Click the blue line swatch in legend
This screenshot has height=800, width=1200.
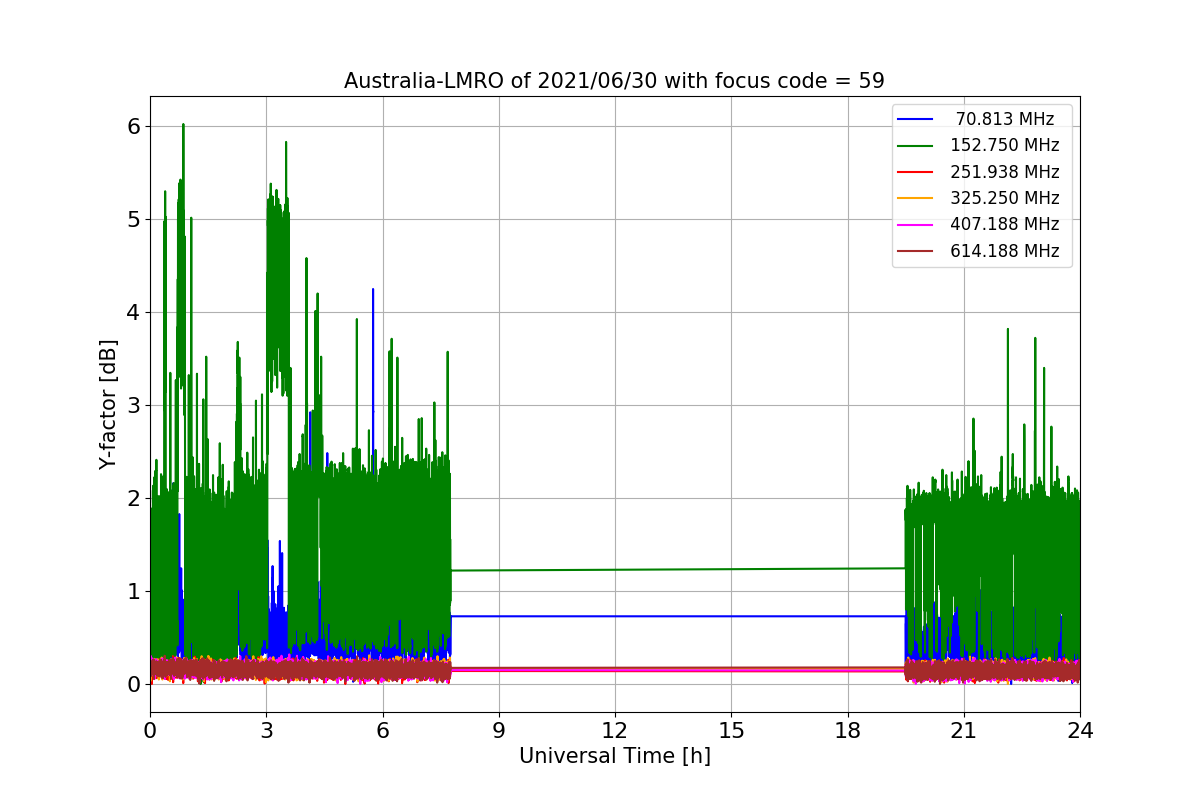915,120
